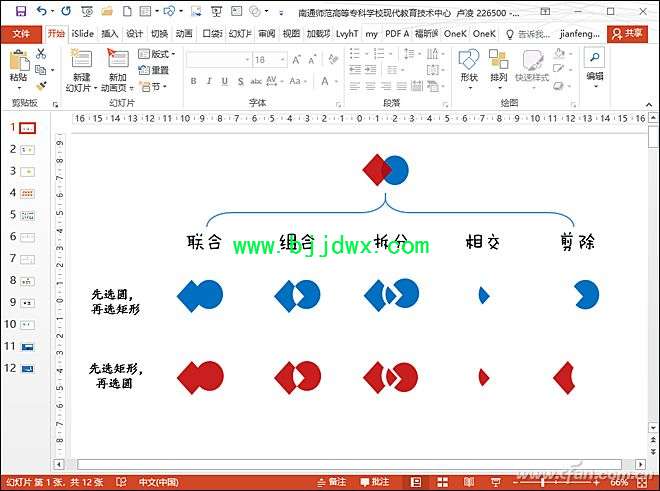Switch to the 设计 Design tab
The width and height of the screenshot is (660, 491).
pyautogui.click(x=134, y=34)
